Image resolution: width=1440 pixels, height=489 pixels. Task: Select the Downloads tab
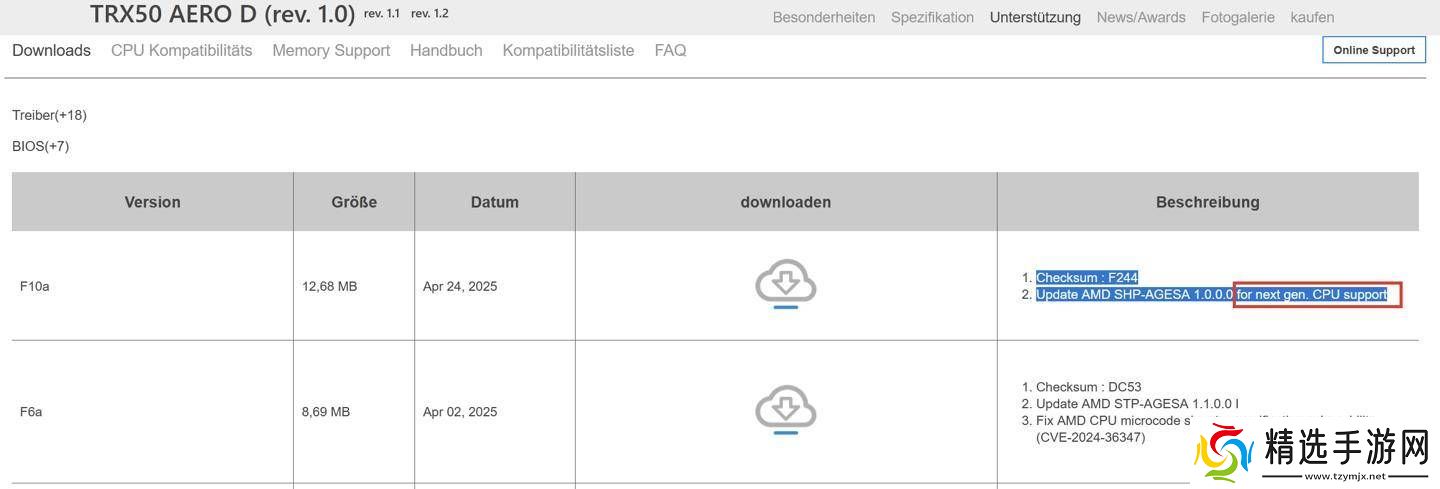point(51,50)
